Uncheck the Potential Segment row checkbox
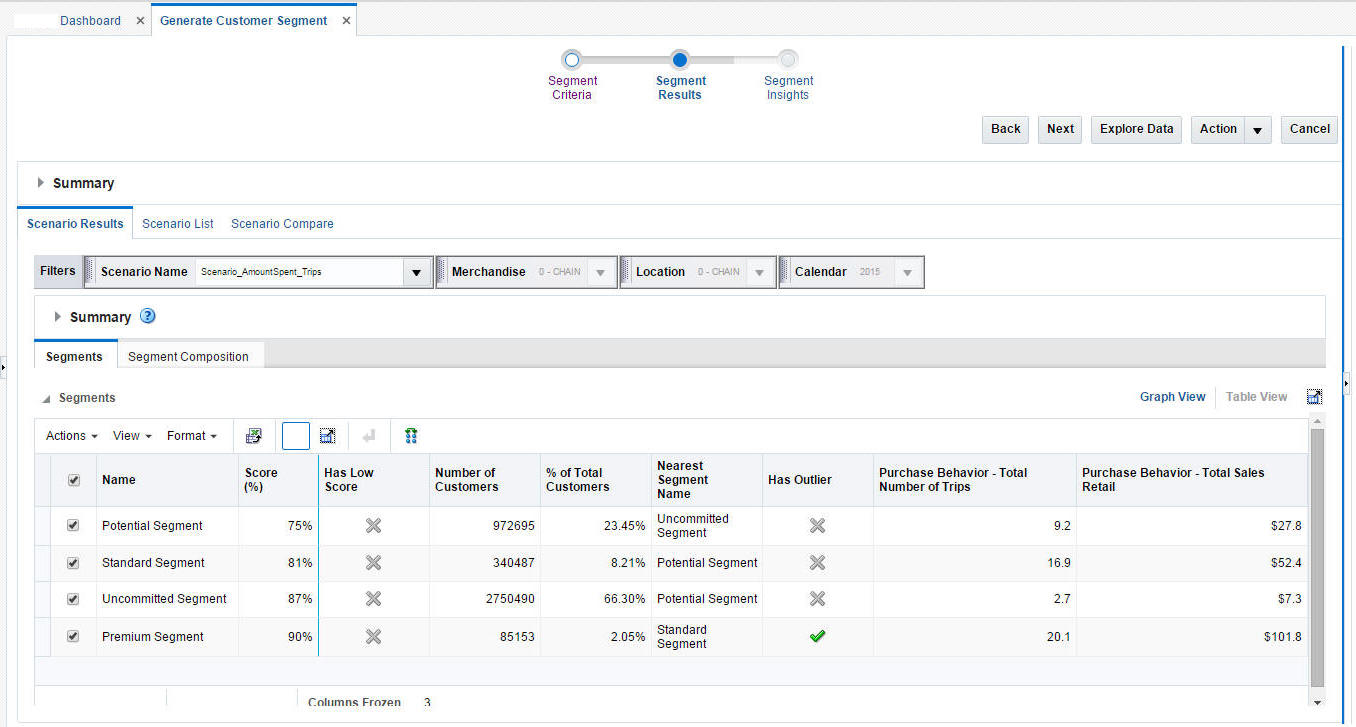Screen dimensions: 1356x727 [x=73, y=525]
